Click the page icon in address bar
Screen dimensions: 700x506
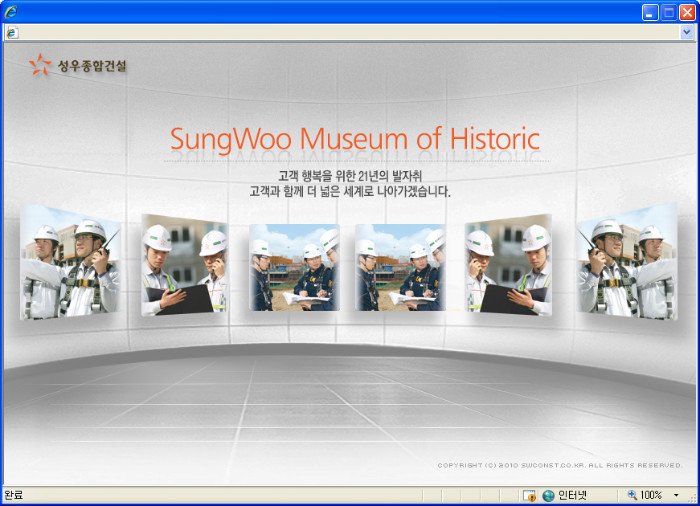[12, 33]
